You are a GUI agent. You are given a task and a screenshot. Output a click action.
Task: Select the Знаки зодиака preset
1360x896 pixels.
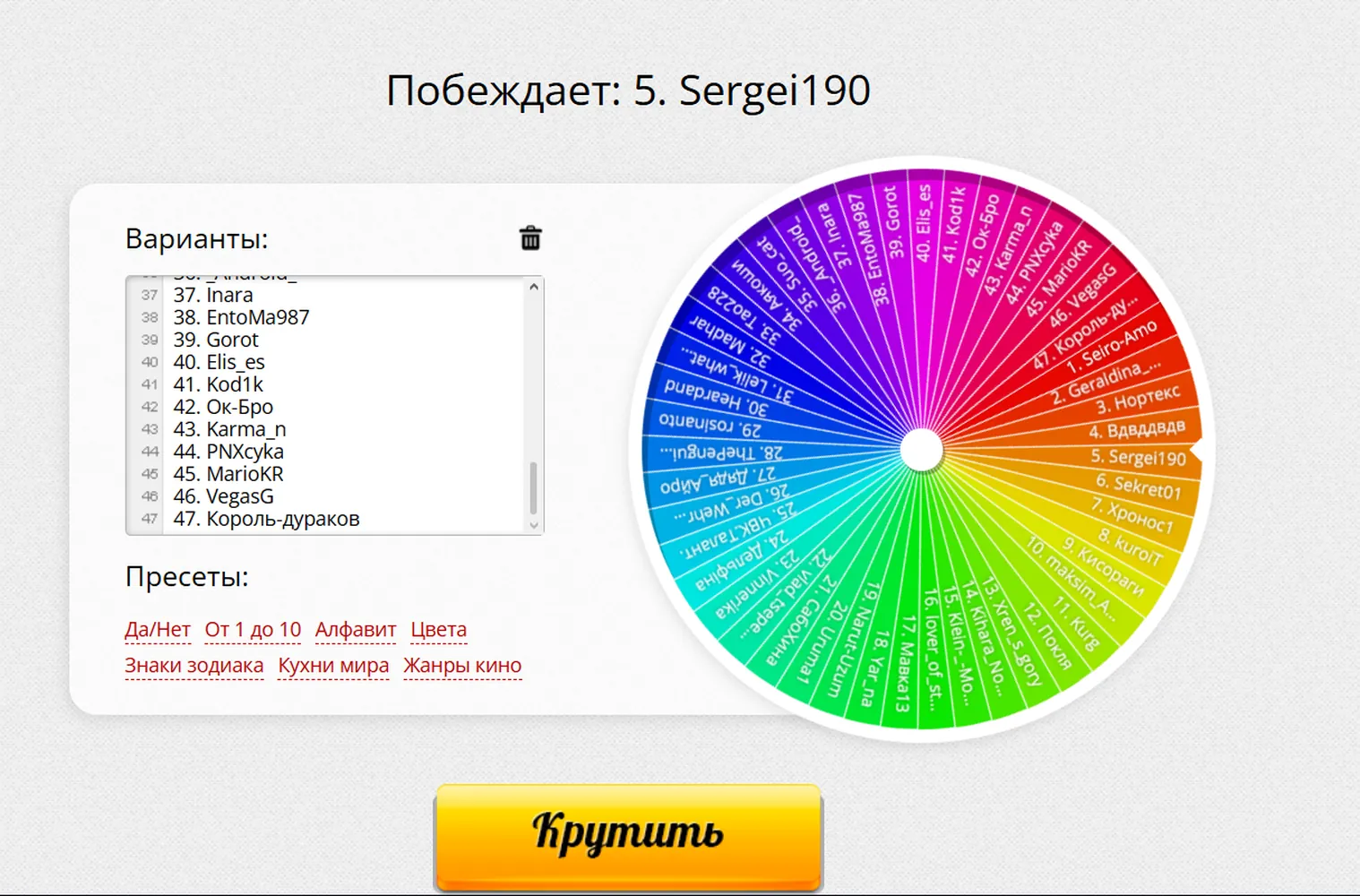pos(194,666)
